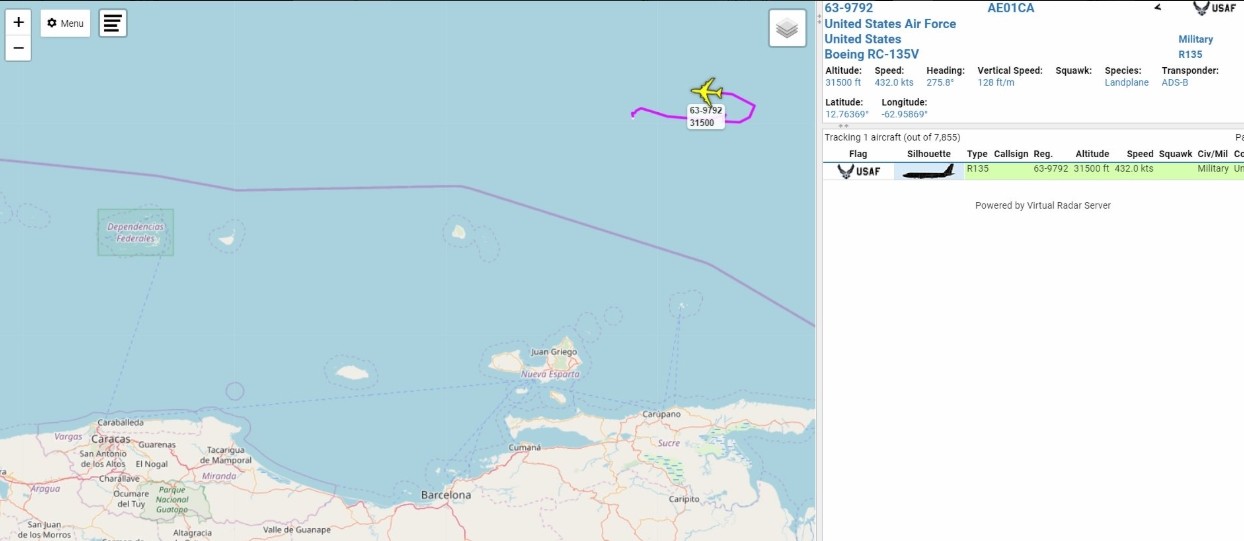
Task: Zoom in with the plus button
Action: pyautogui.click(x=18, y=22)
